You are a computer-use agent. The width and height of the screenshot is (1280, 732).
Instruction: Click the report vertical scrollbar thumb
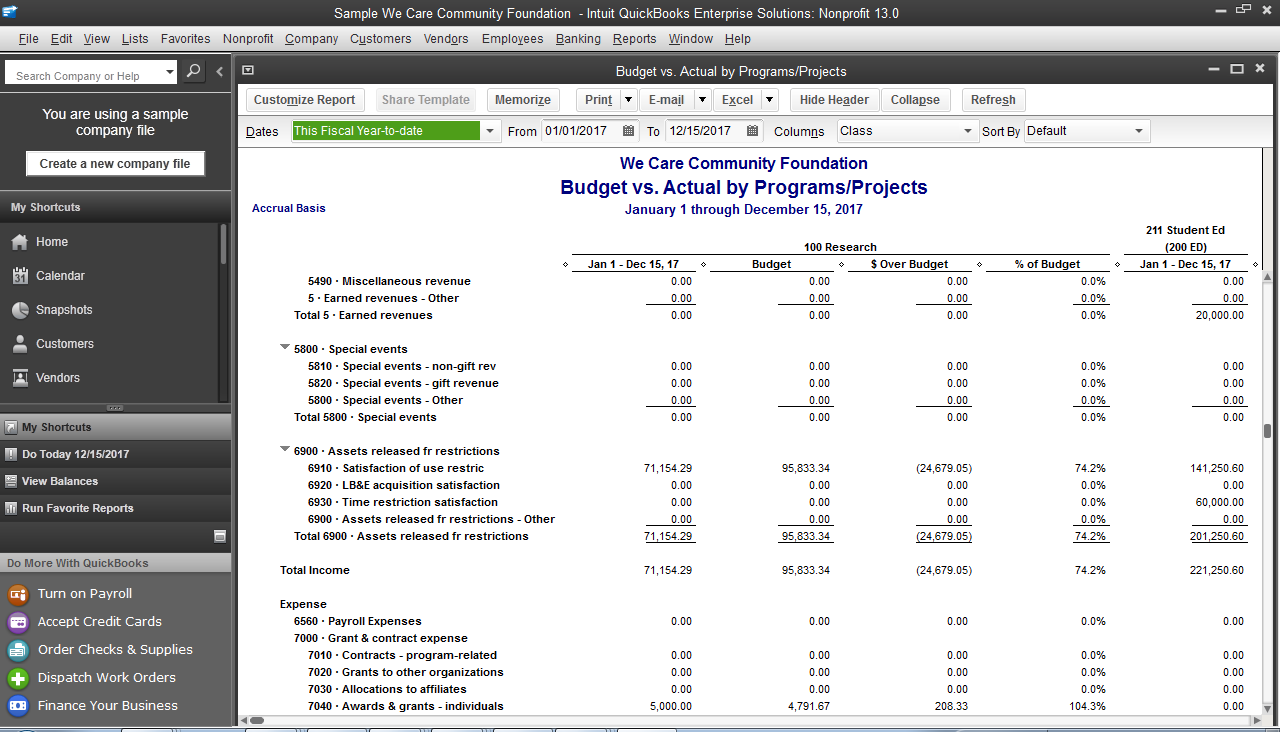(1267, 431)
